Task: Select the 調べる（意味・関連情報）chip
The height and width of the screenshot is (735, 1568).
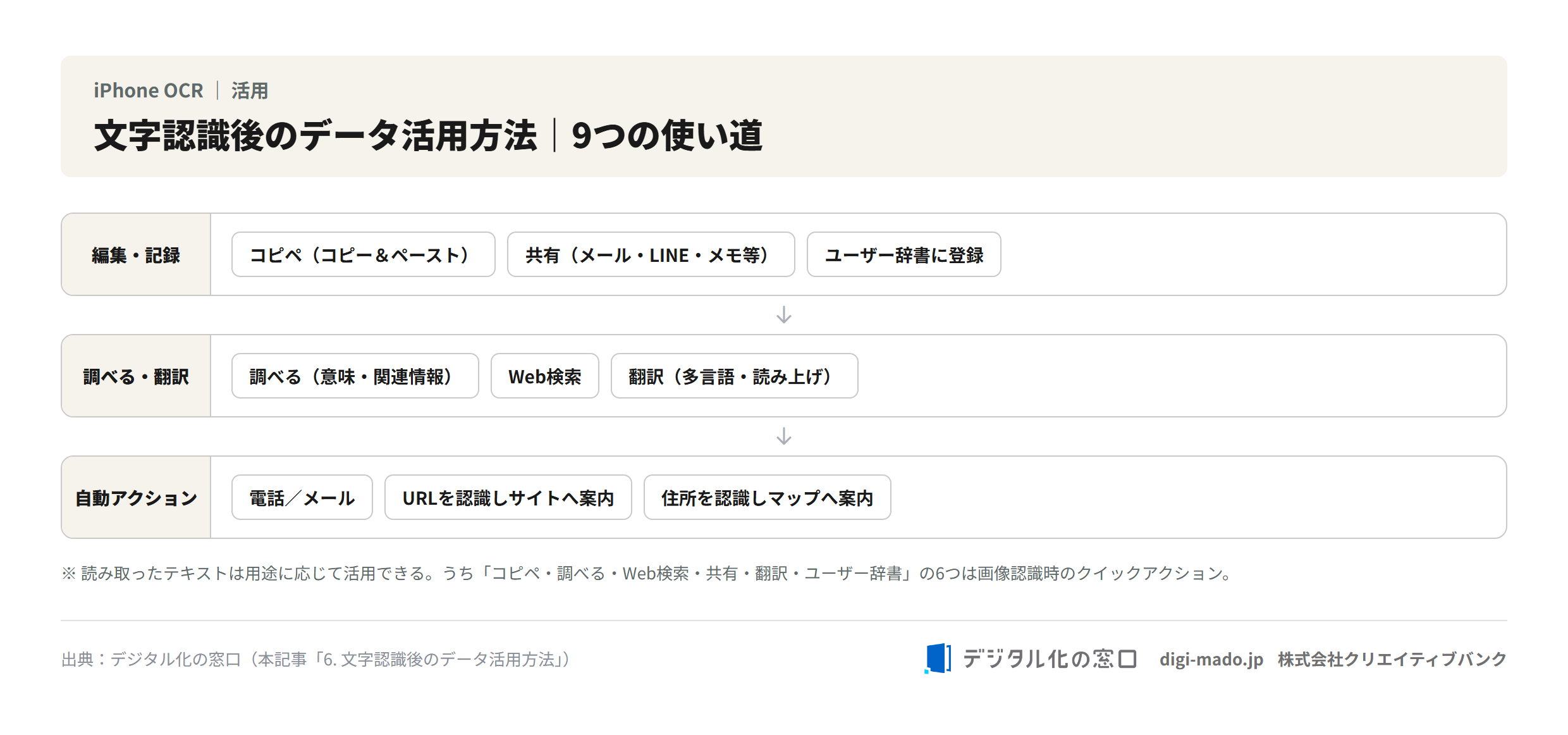Action: point(355,376)
